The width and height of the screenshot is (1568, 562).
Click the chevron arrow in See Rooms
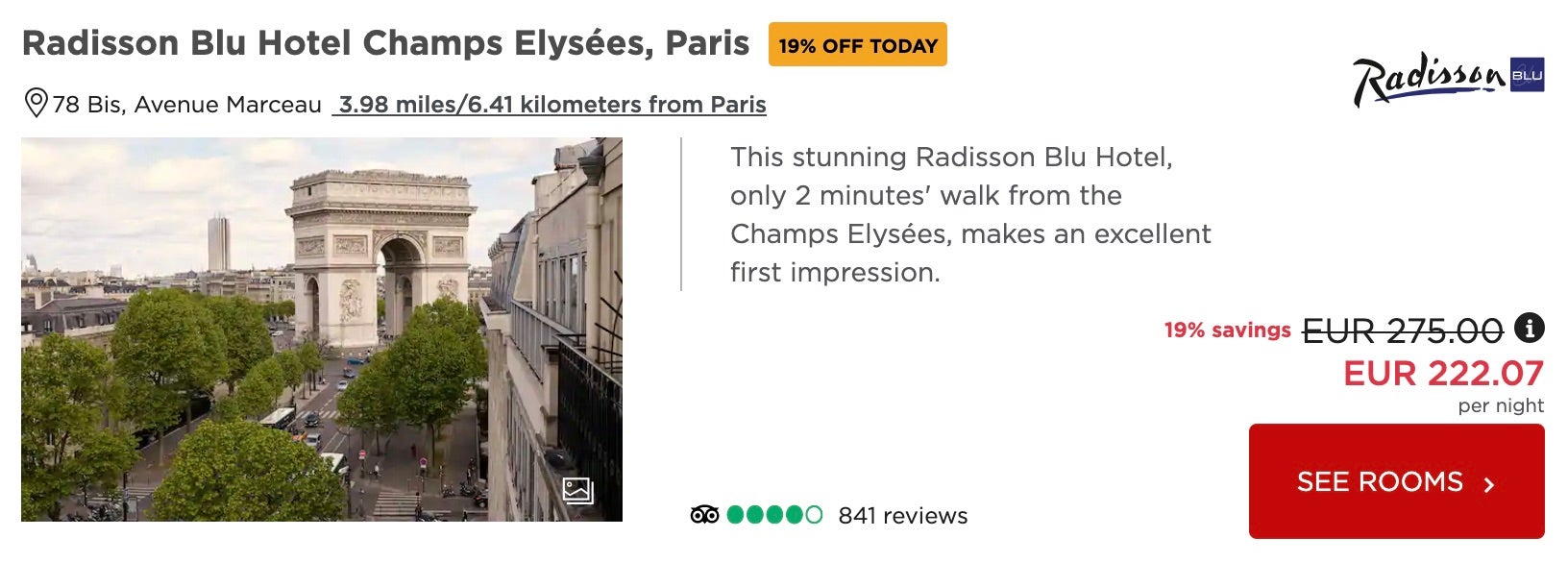click(x=1489, y=484)
